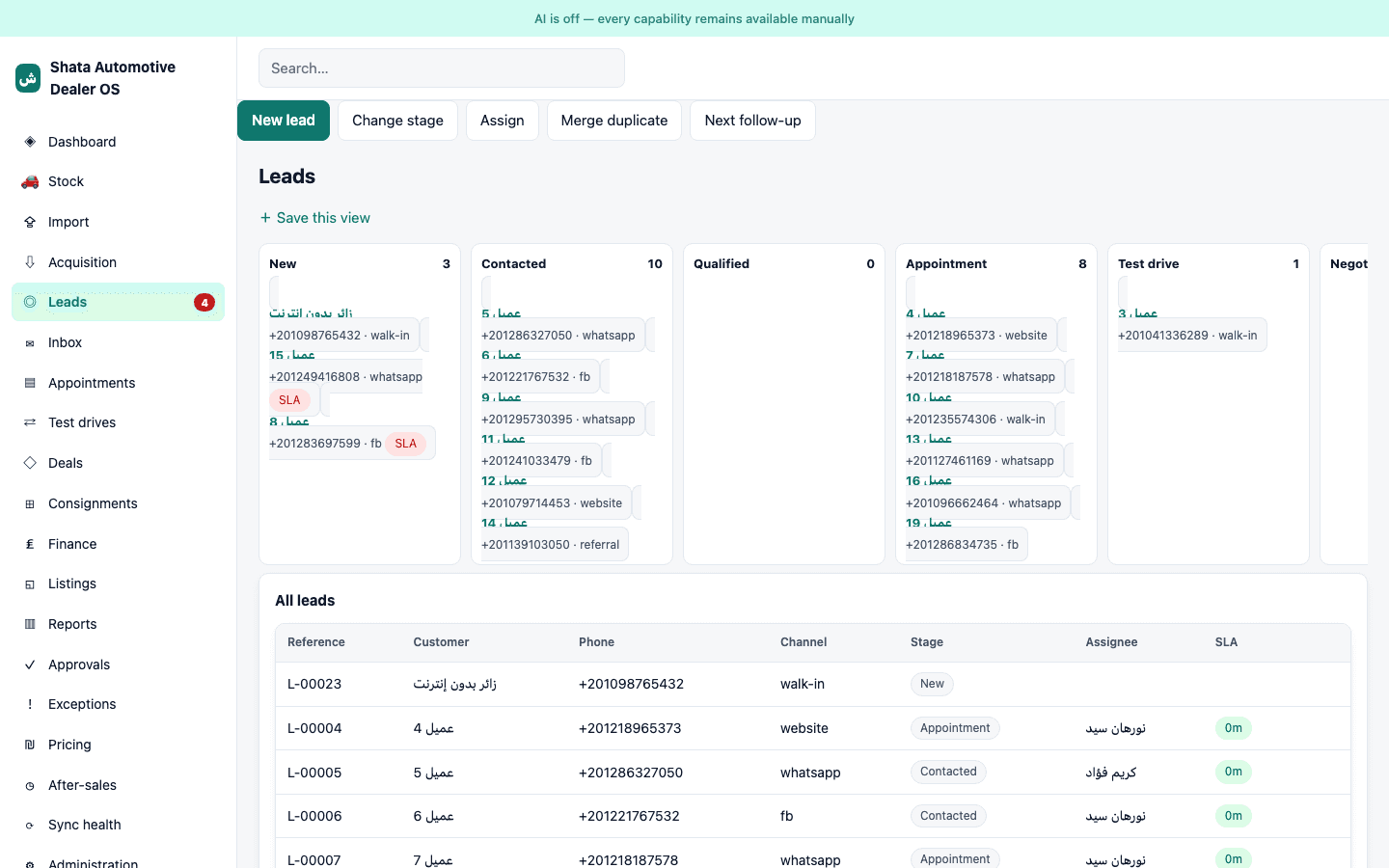The image size is (1389, 868).
Task: Click the Sync health icon
Action: (30, 825)
